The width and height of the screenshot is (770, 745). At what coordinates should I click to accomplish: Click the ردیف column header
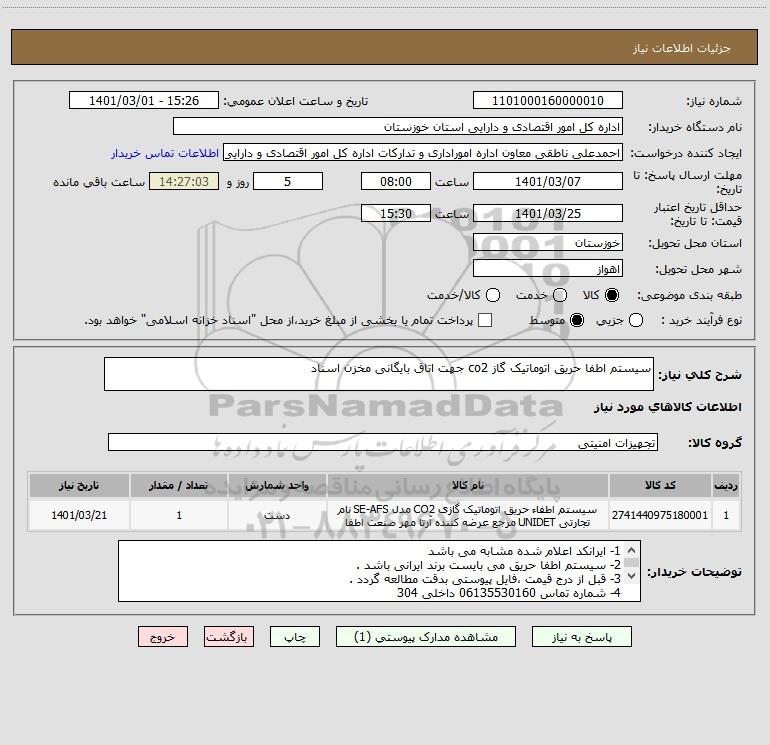coord(726,486)
